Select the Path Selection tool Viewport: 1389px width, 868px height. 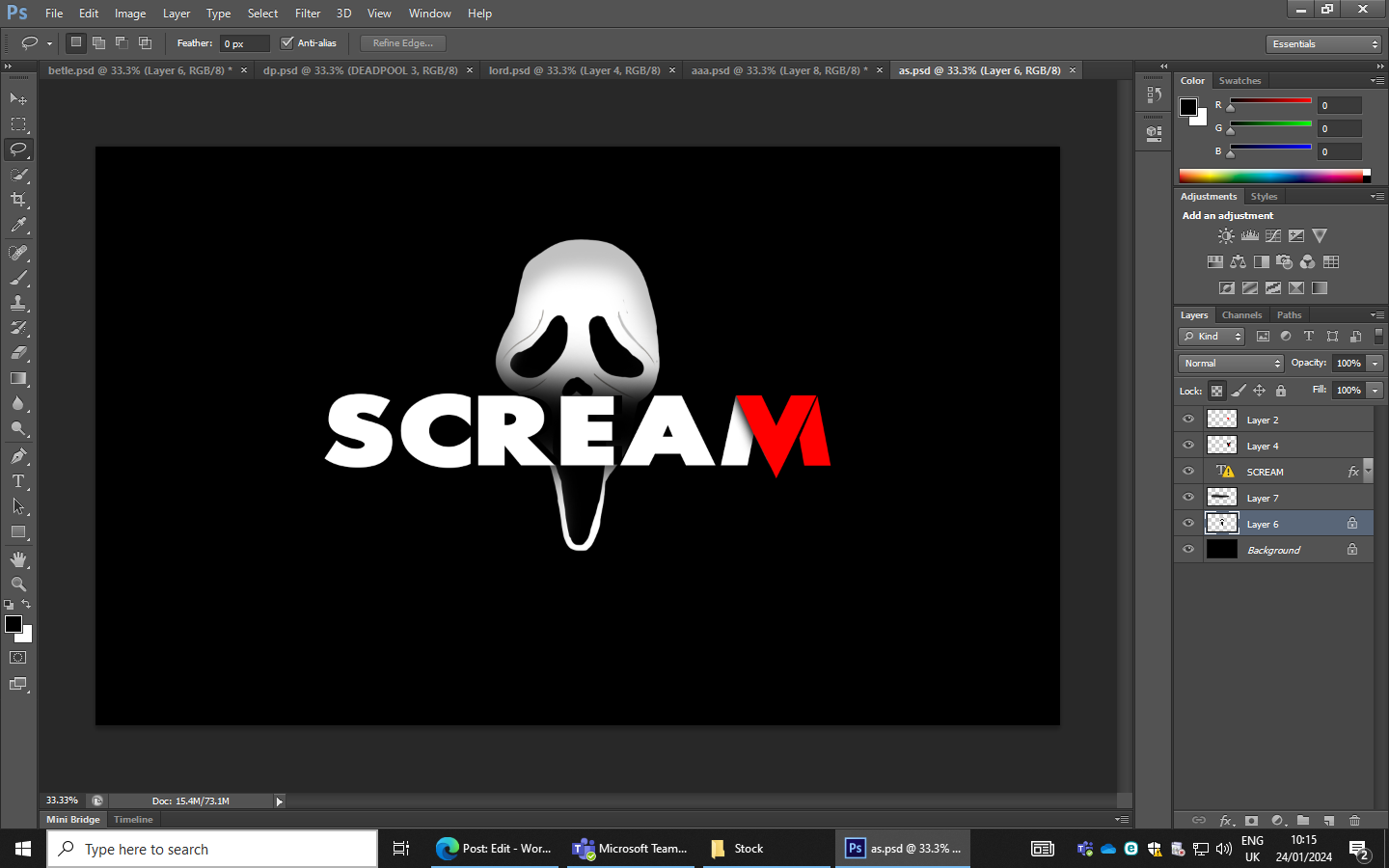point(18,506)
